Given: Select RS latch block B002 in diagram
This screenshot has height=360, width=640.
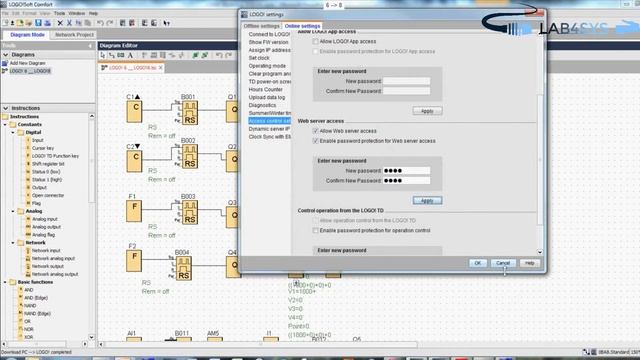Looking at the screenshot, I should [x=190, y=156].
